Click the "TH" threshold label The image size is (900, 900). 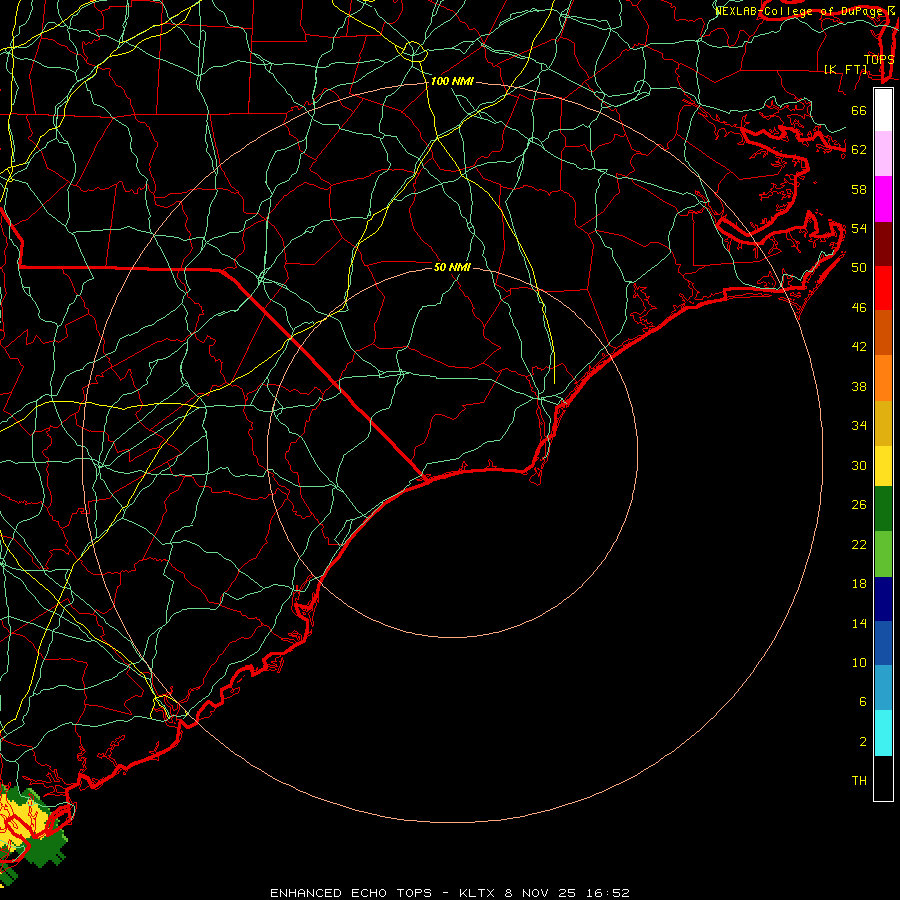point(859,781)
